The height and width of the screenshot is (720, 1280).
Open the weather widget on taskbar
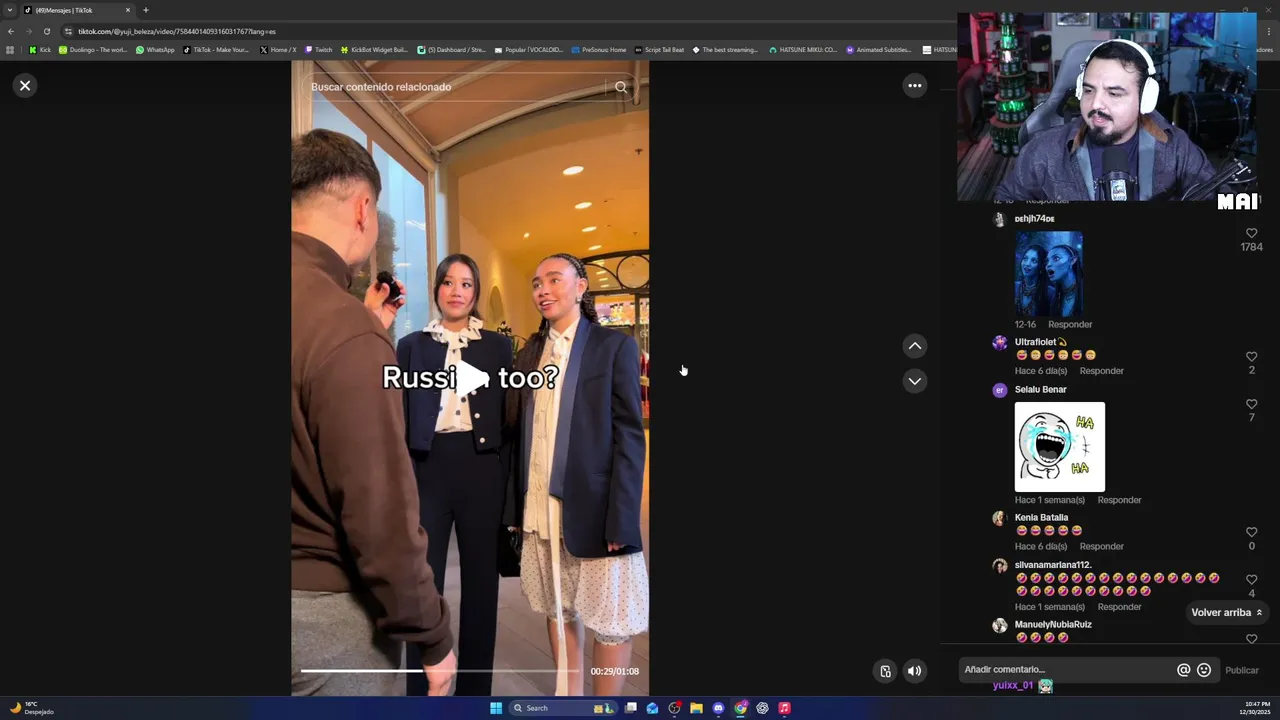[31, 708]
